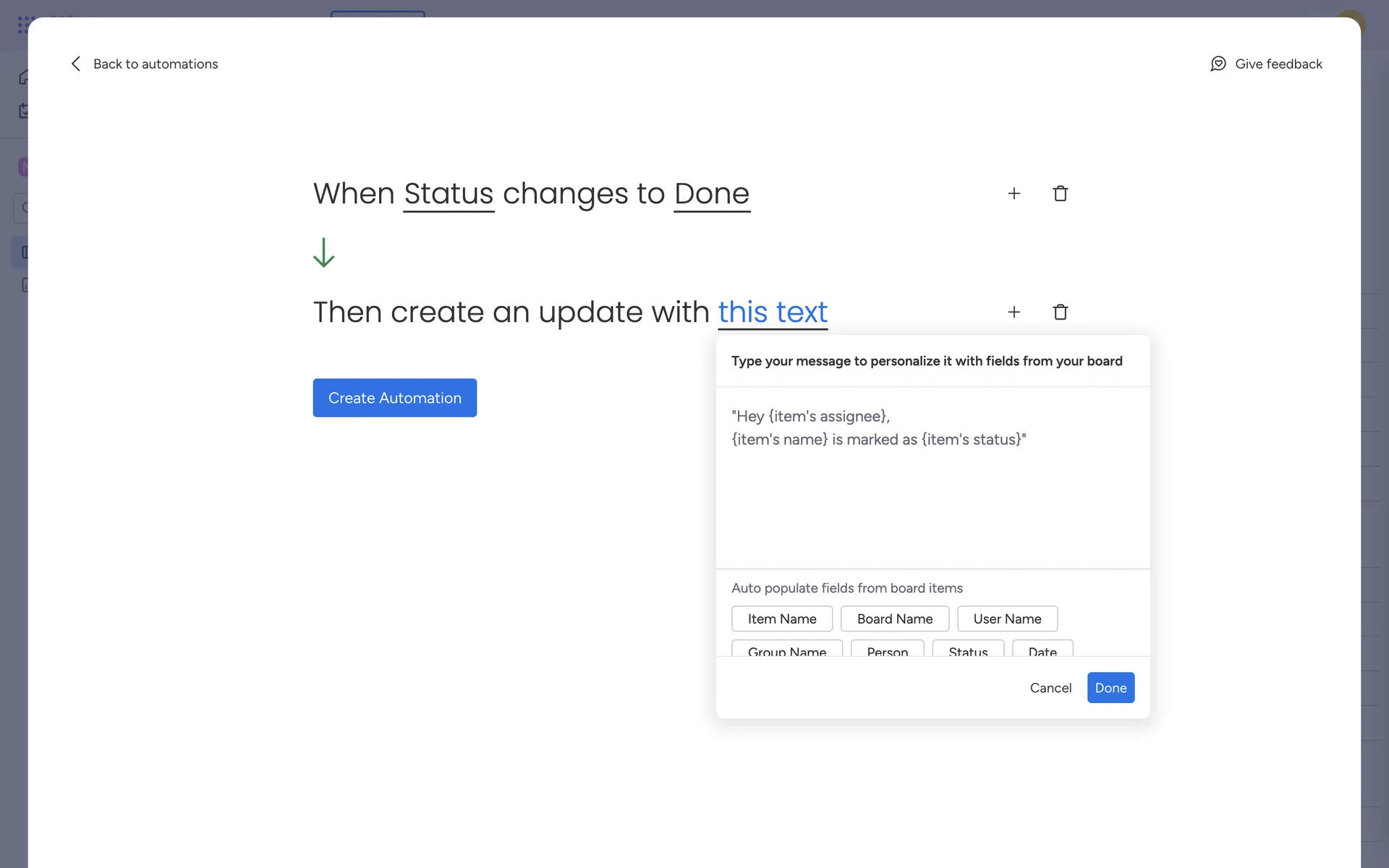Delete the Status changes trigger with trash

pyautogui.click(x=1060, y=193)
